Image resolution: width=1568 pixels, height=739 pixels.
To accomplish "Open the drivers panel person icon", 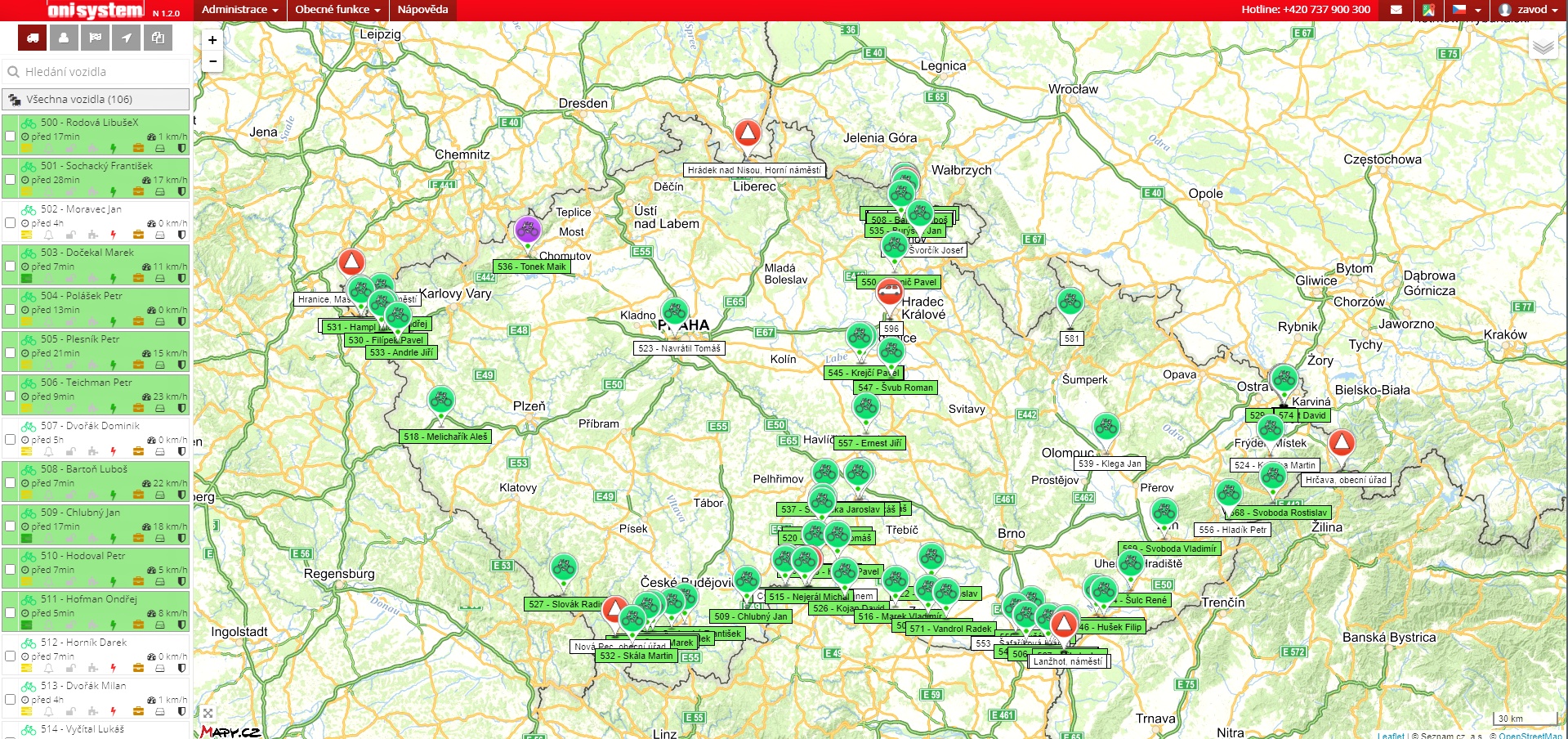I will click(64, 38).
